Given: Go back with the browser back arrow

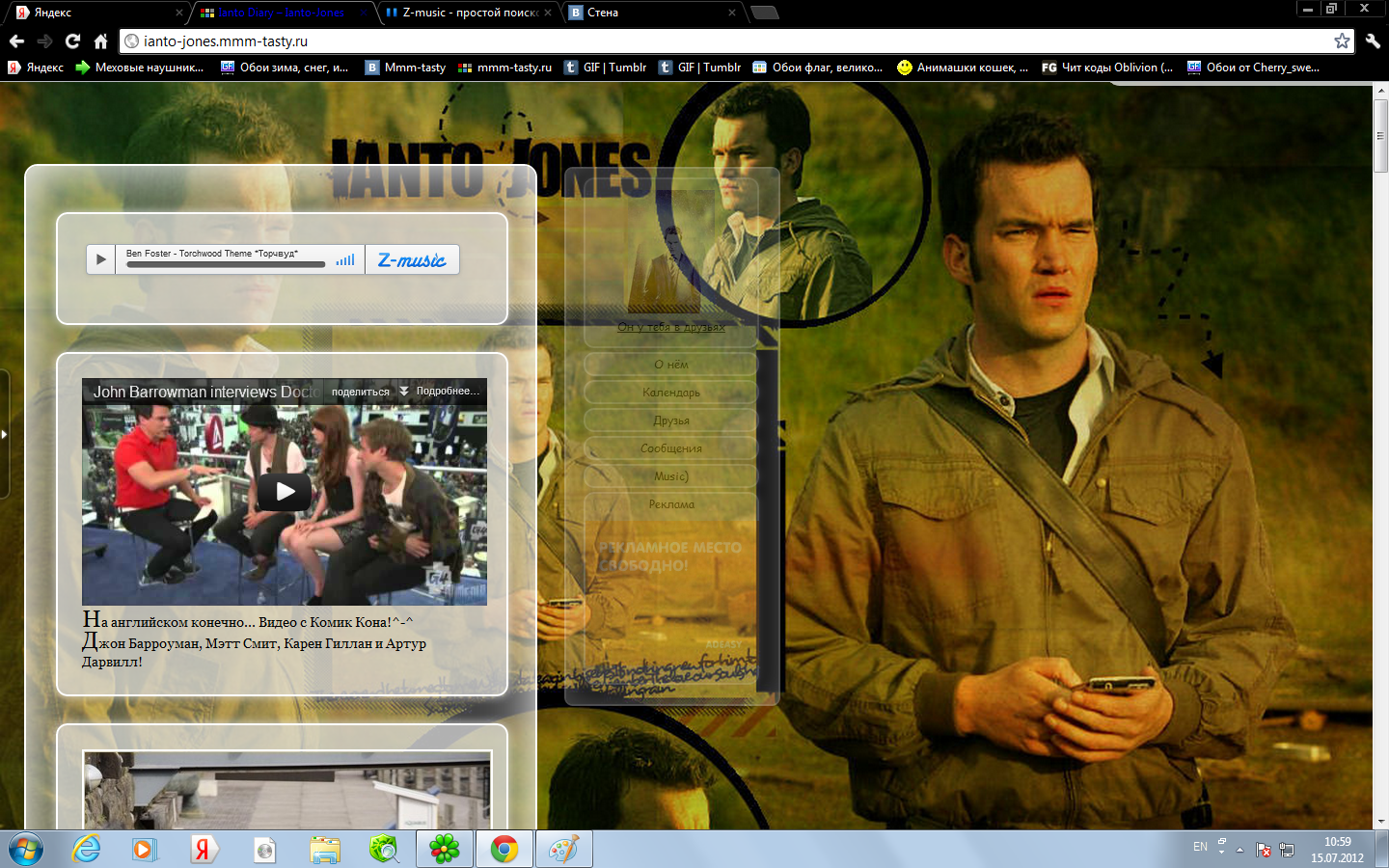Looking at the screenshot, I should point(16,41).
